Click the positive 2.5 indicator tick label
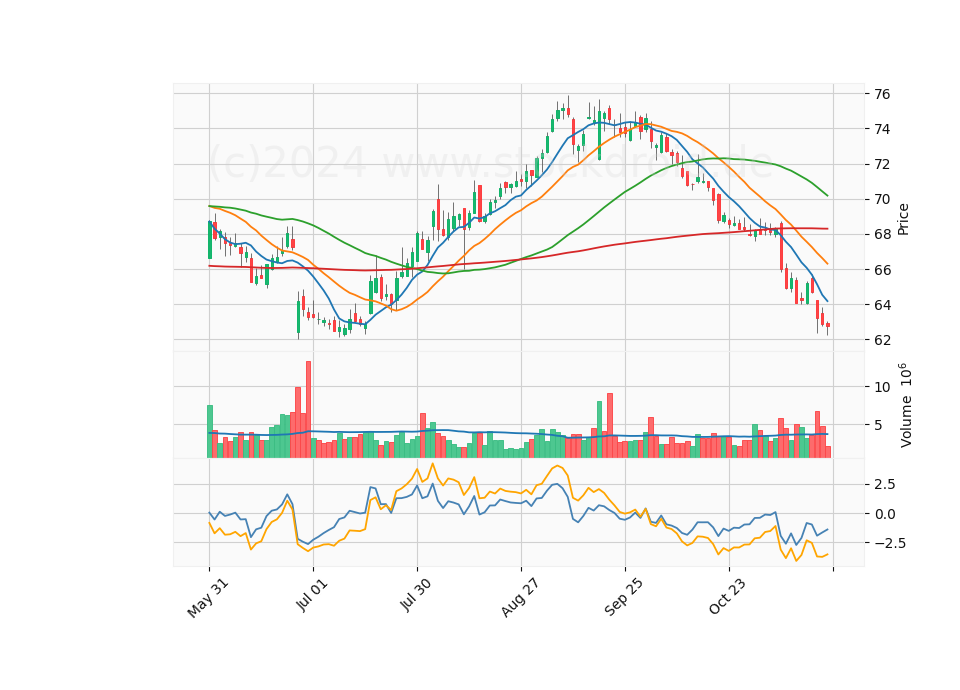The width and height of the screenshot is (960, 690). (884, 484)
